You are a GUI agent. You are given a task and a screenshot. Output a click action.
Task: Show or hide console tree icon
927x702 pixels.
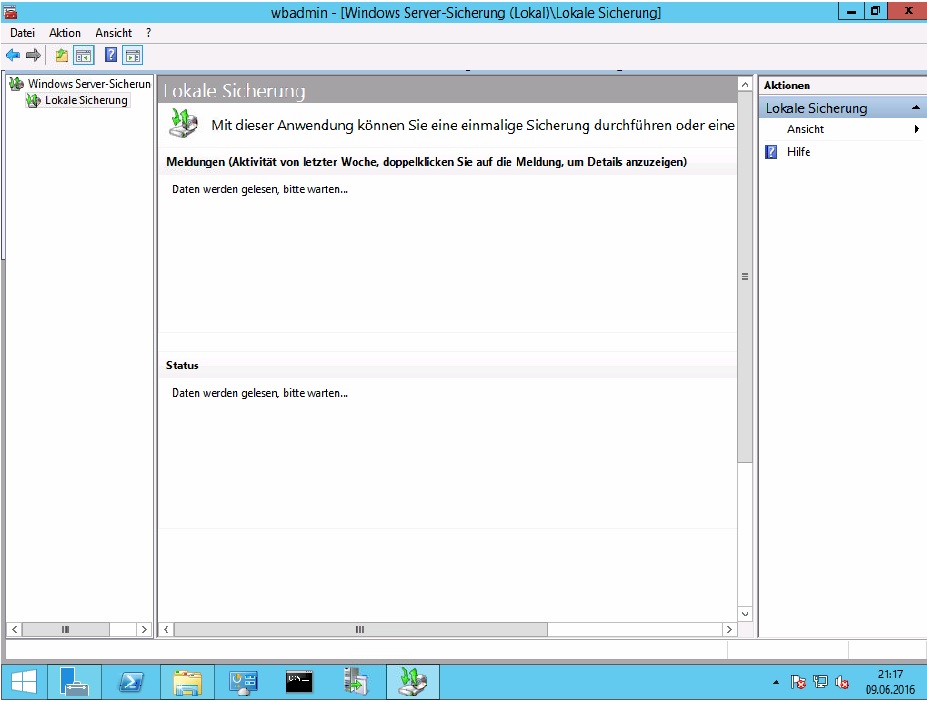coord(84,56)
